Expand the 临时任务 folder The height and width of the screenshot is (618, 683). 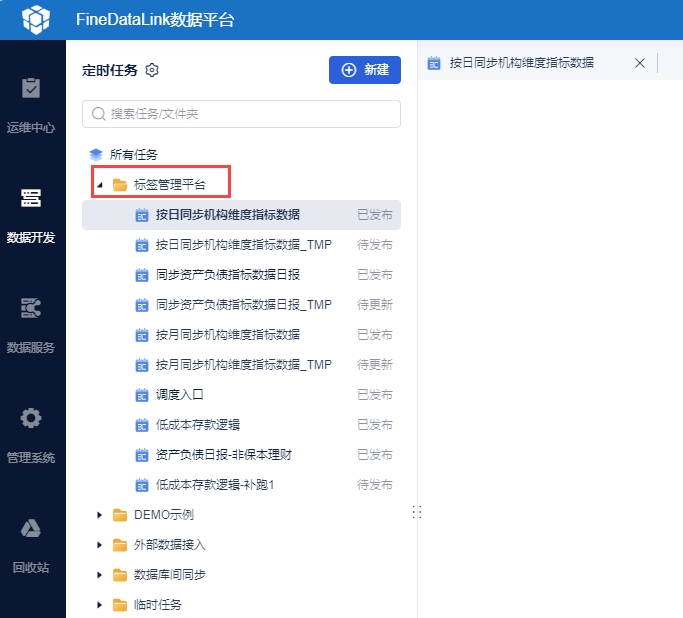click(x=99, y=605)
